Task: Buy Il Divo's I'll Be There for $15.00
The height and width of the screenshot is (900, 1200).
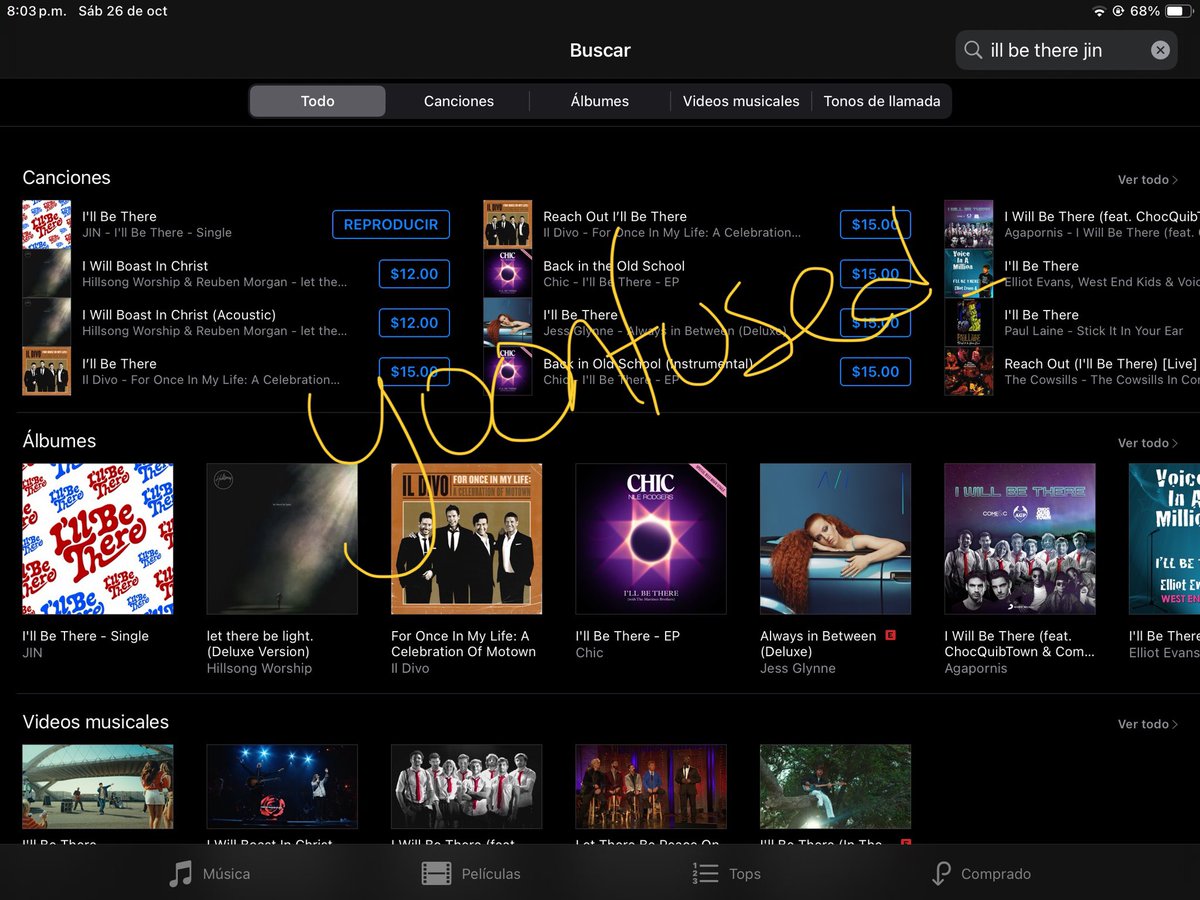Action: coord(414,372)
